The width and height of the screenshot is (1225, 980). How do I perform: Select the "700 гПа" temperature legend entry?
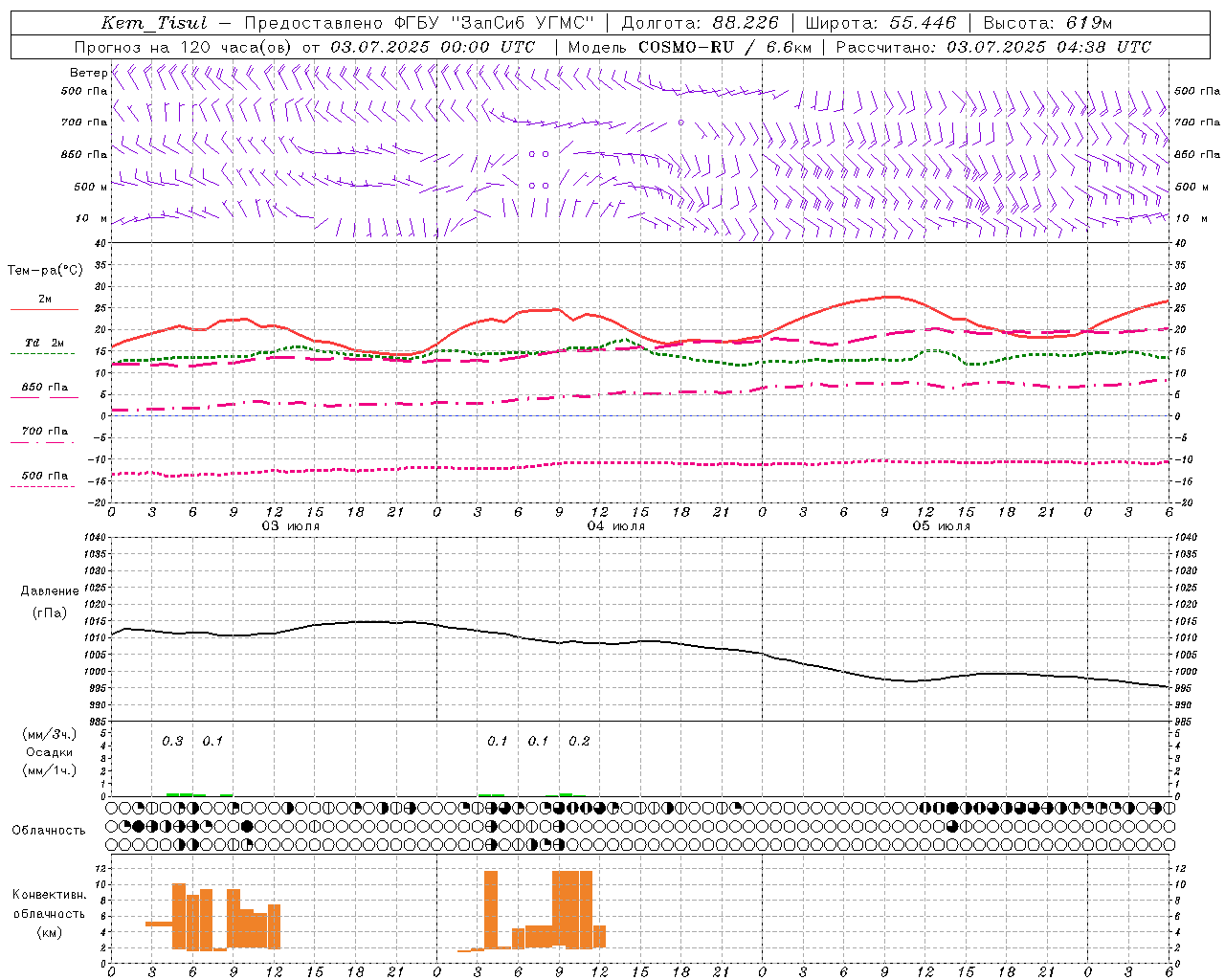[45, 431]
